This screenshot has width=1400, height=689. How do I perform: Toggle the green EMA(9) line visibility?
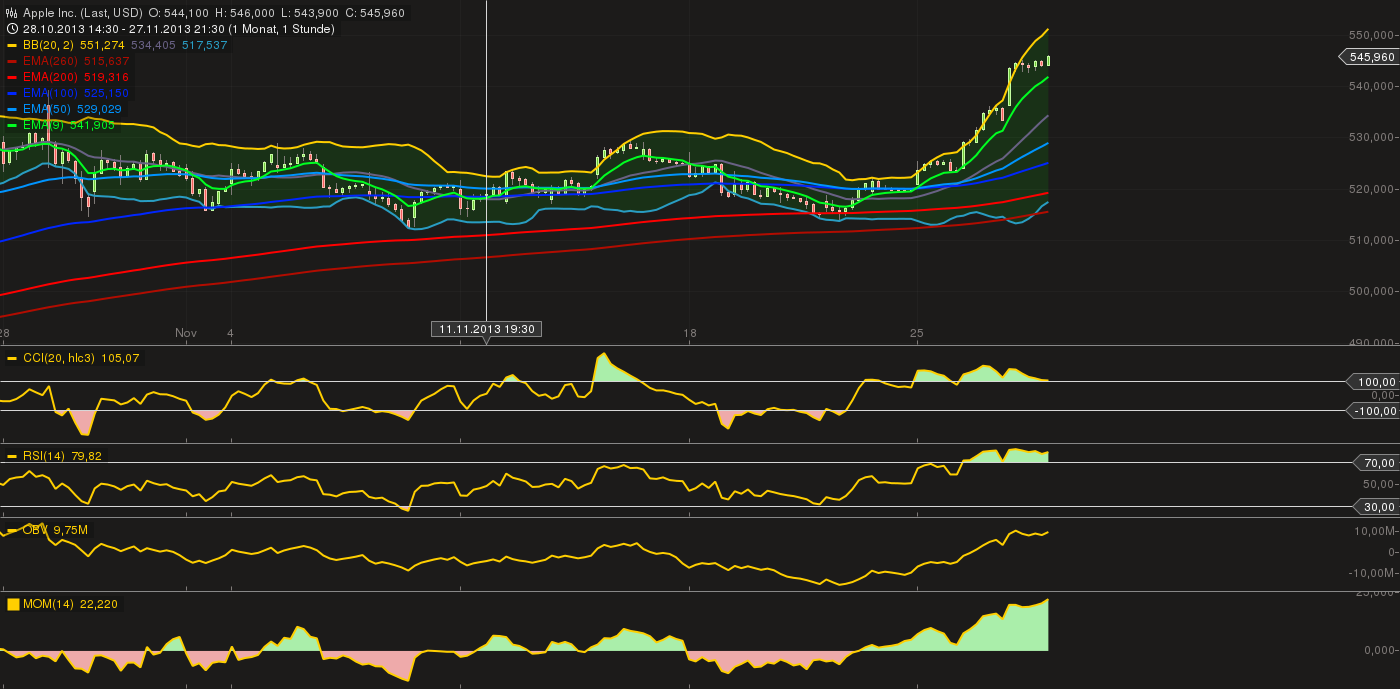[11, 125]
